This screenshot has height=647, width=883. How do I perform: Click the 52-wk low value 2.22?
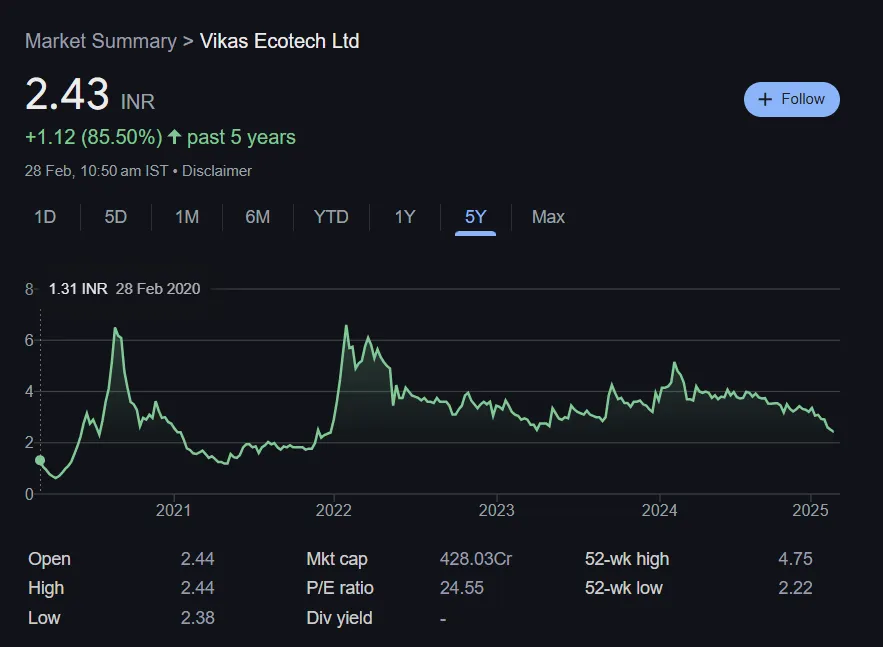click(x=795, y=588)
